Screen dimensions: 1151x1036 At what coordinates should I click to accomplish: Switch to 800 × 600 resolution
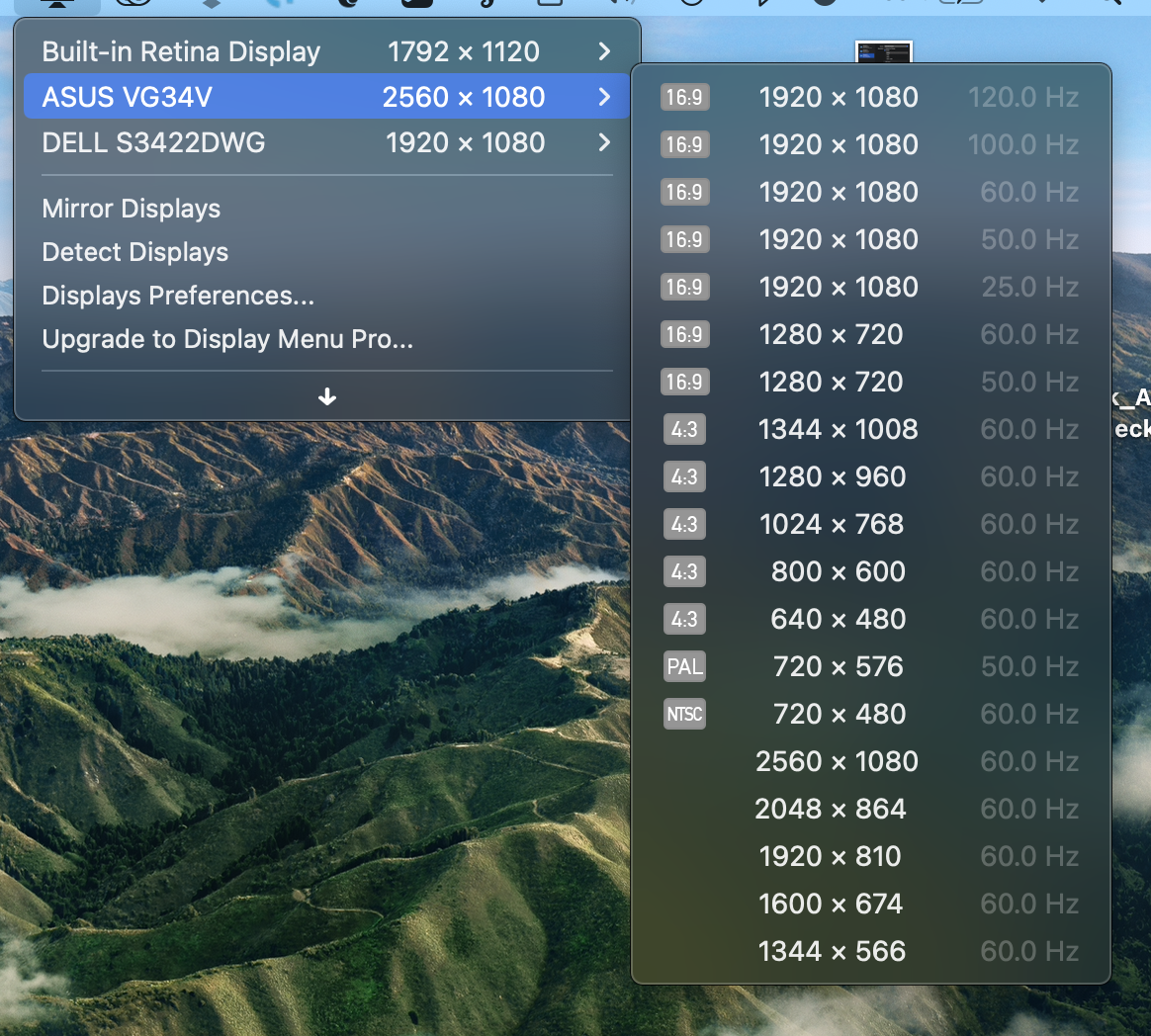pyautogui.click(x=871, y=571)
